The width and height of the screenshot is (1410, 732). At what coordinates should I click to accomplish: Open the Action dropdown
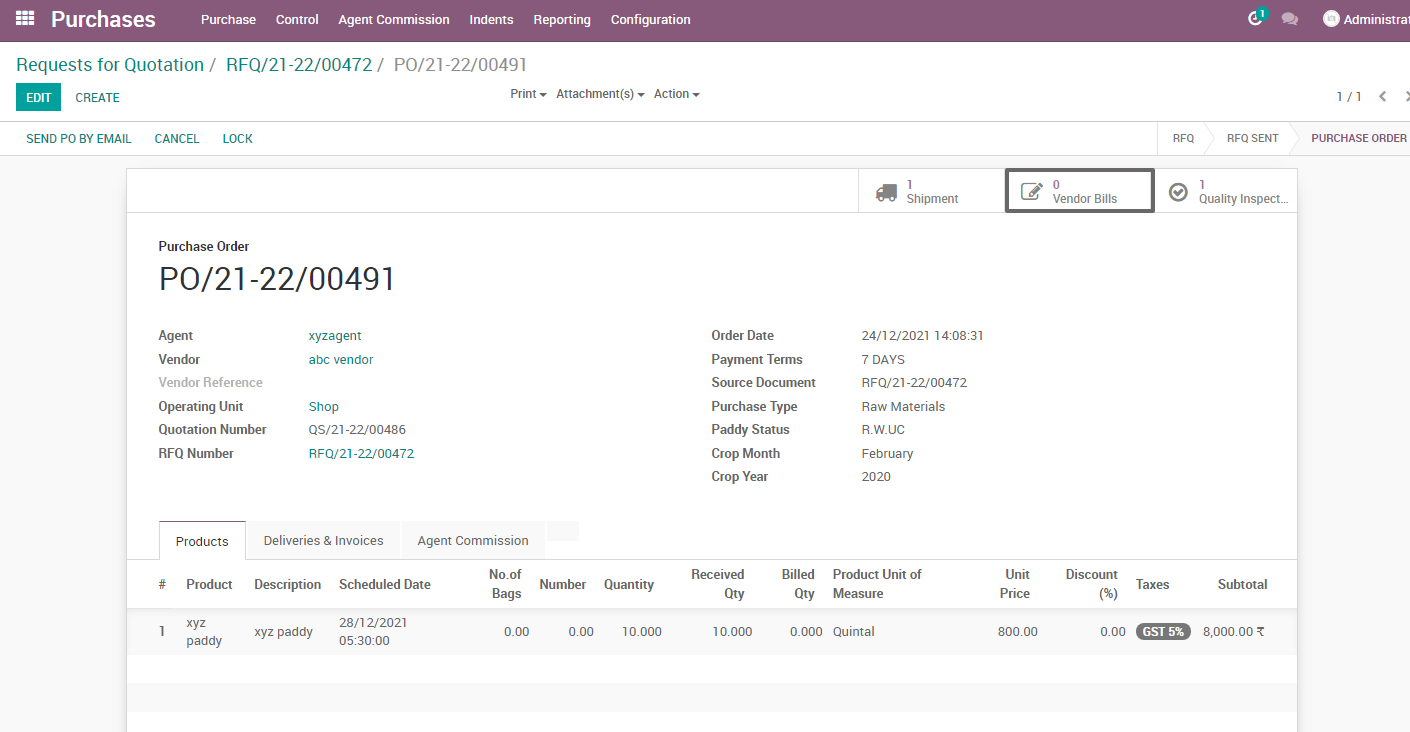tap(676, 93)
